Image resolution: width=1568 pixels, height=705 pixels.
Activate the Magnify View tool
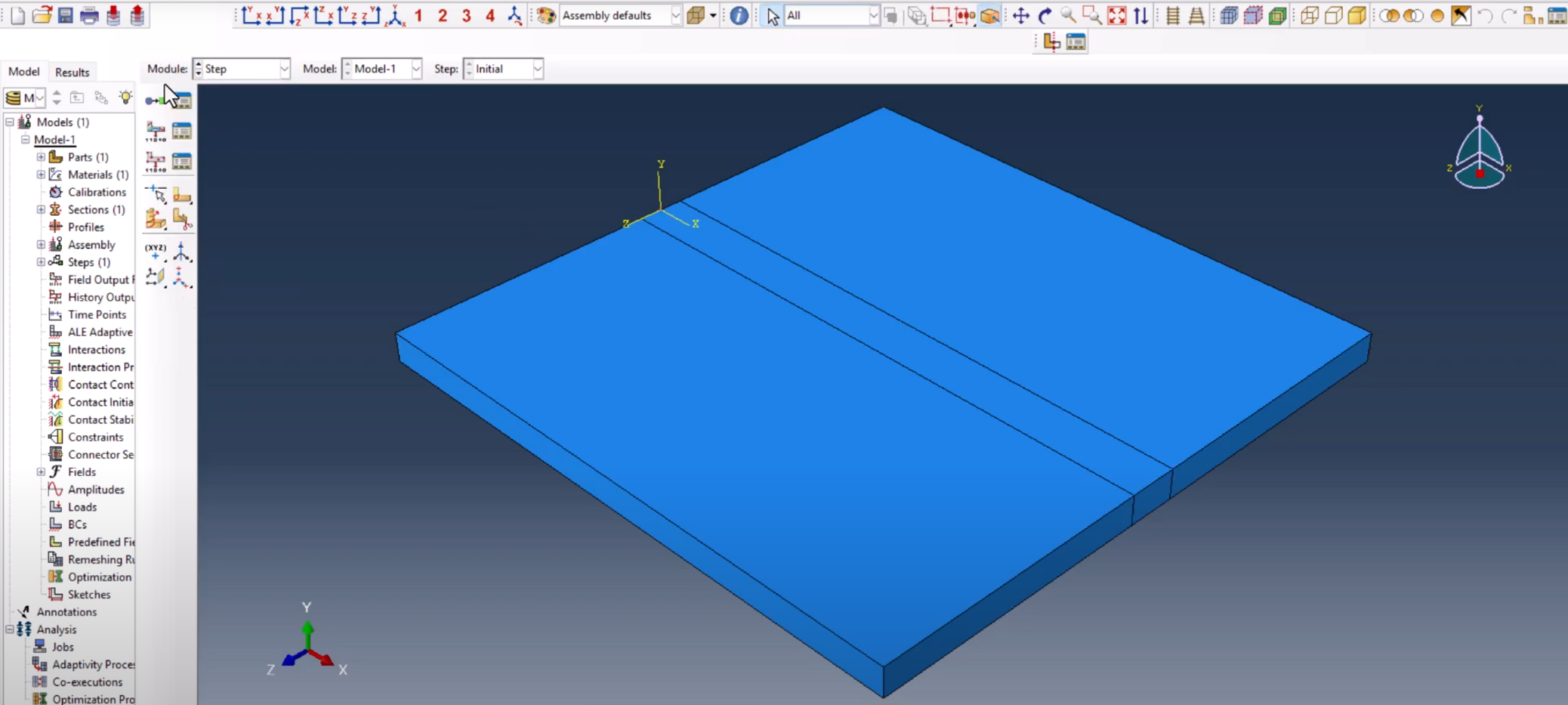[x=1066, y=15]
